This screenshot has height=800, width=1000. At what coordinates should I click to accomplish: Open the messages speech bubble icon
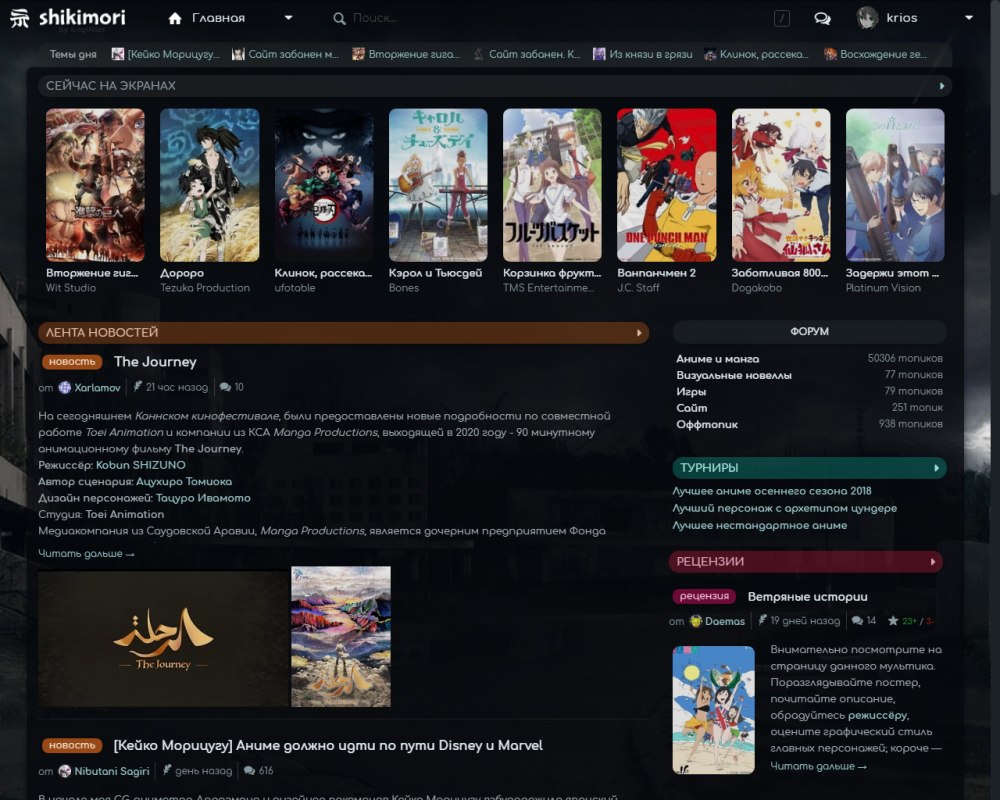click(822, 19)
